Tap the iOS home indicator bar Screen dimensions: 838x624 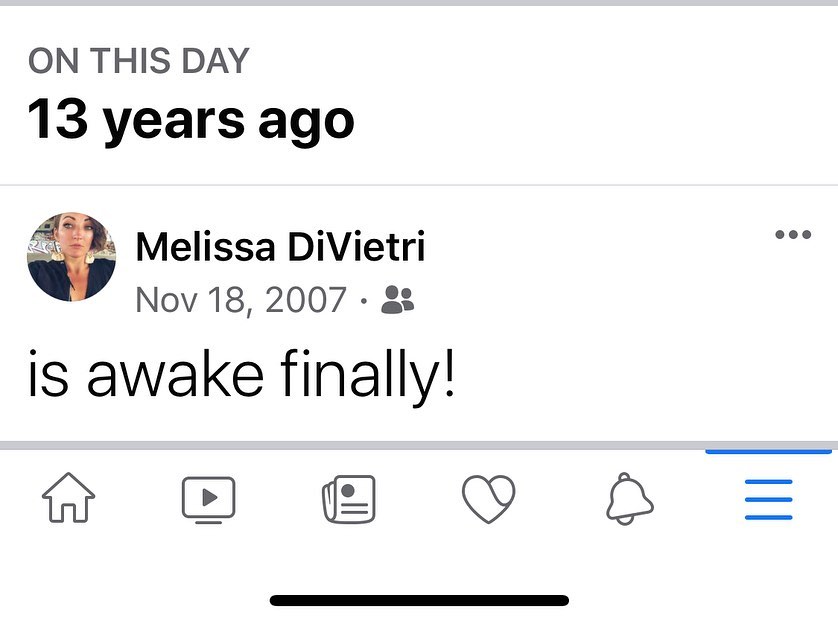tap(419, 600)
